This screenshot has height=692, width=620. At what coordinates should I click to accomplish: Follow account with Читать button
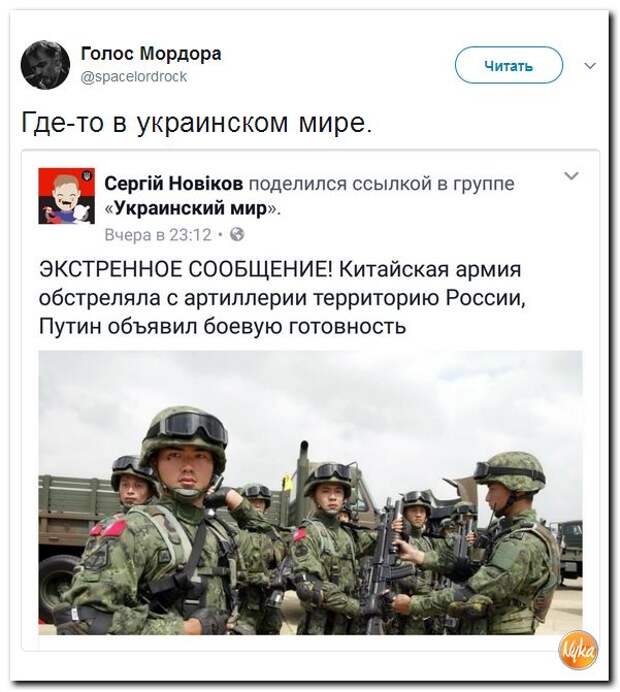pos(509,65)
